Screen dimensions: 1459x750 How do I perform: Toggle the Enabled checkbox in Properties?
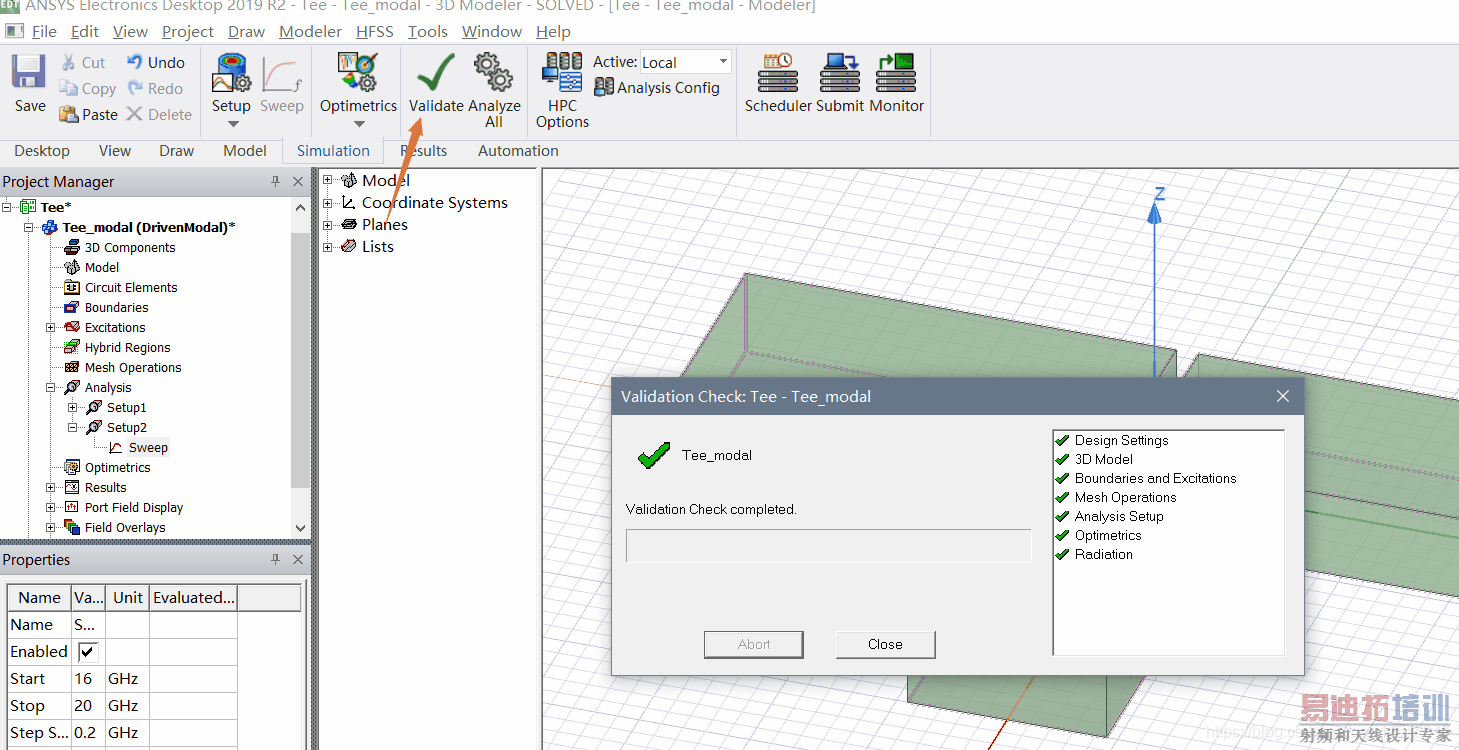(x=89, y=651)
